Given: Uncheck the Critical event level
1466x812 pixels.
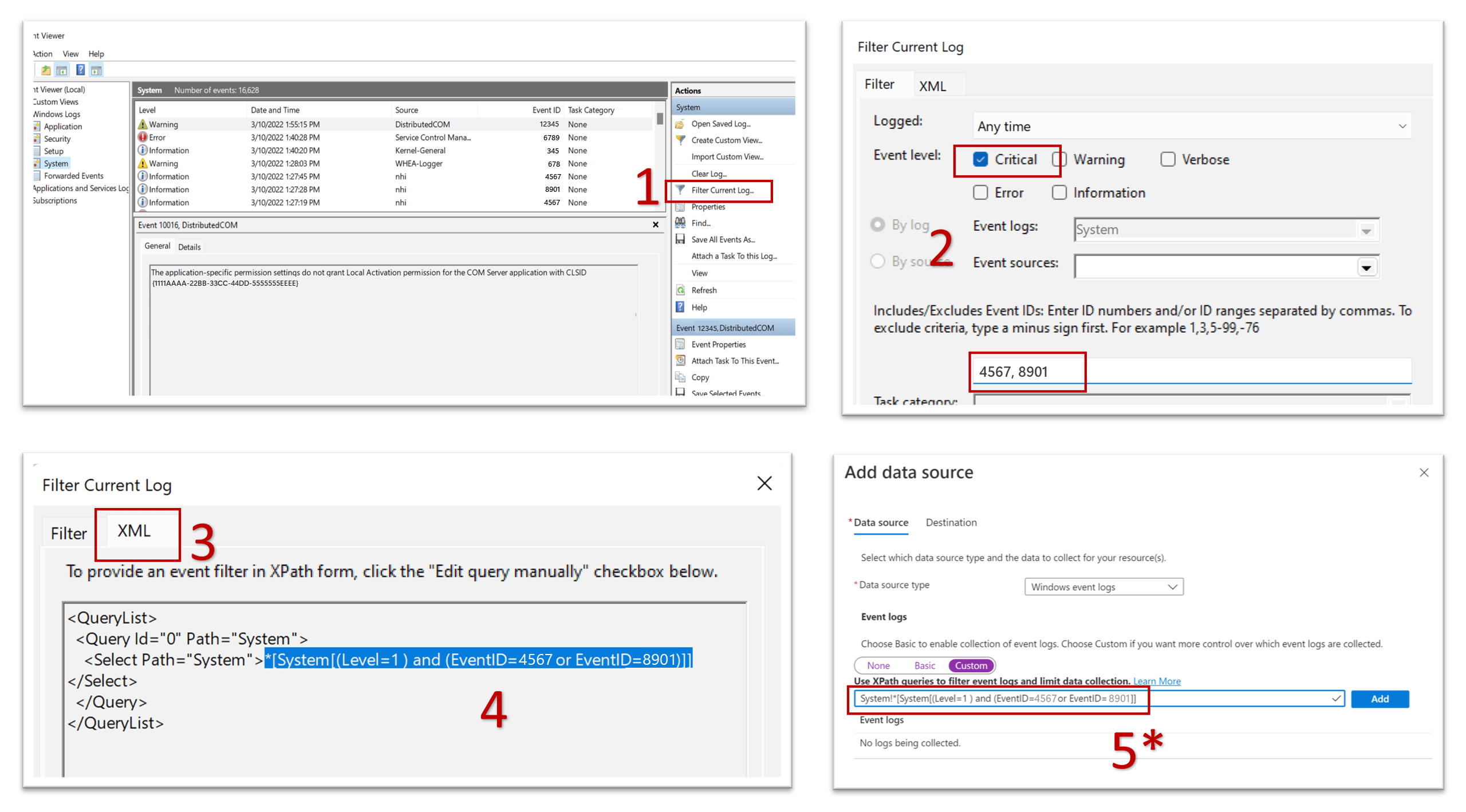Looking at the screenshot, I should click(980, 159).
